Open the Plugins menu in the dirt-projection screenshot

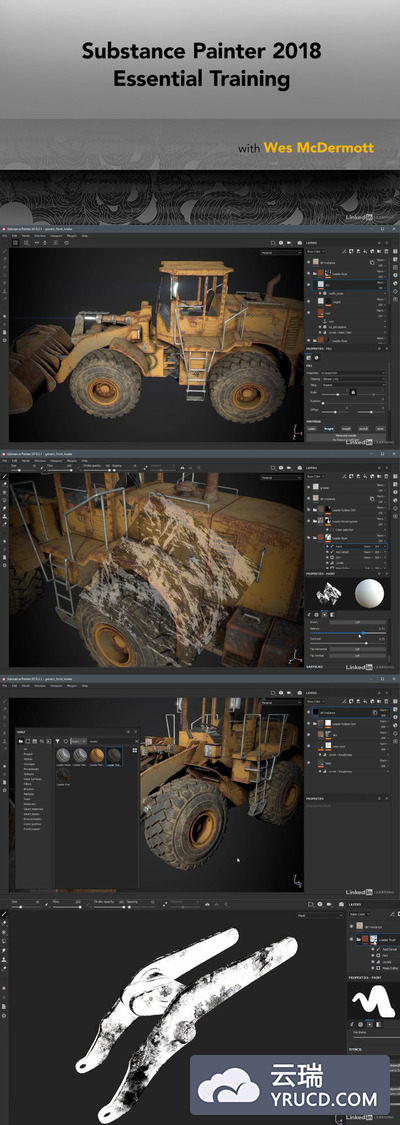tap(72, 461)
